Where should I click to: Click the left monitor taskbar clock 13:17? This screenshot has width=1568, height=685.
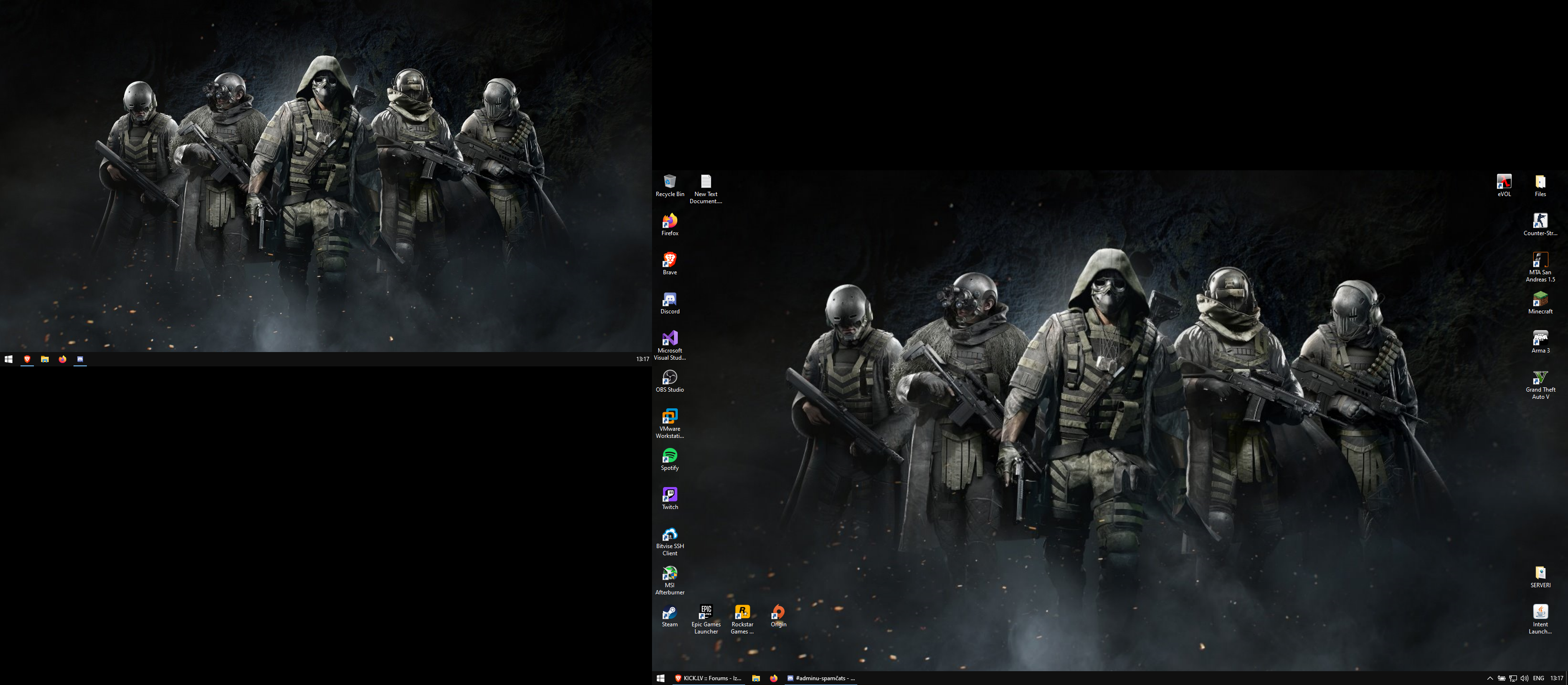(x=642, y=359)
